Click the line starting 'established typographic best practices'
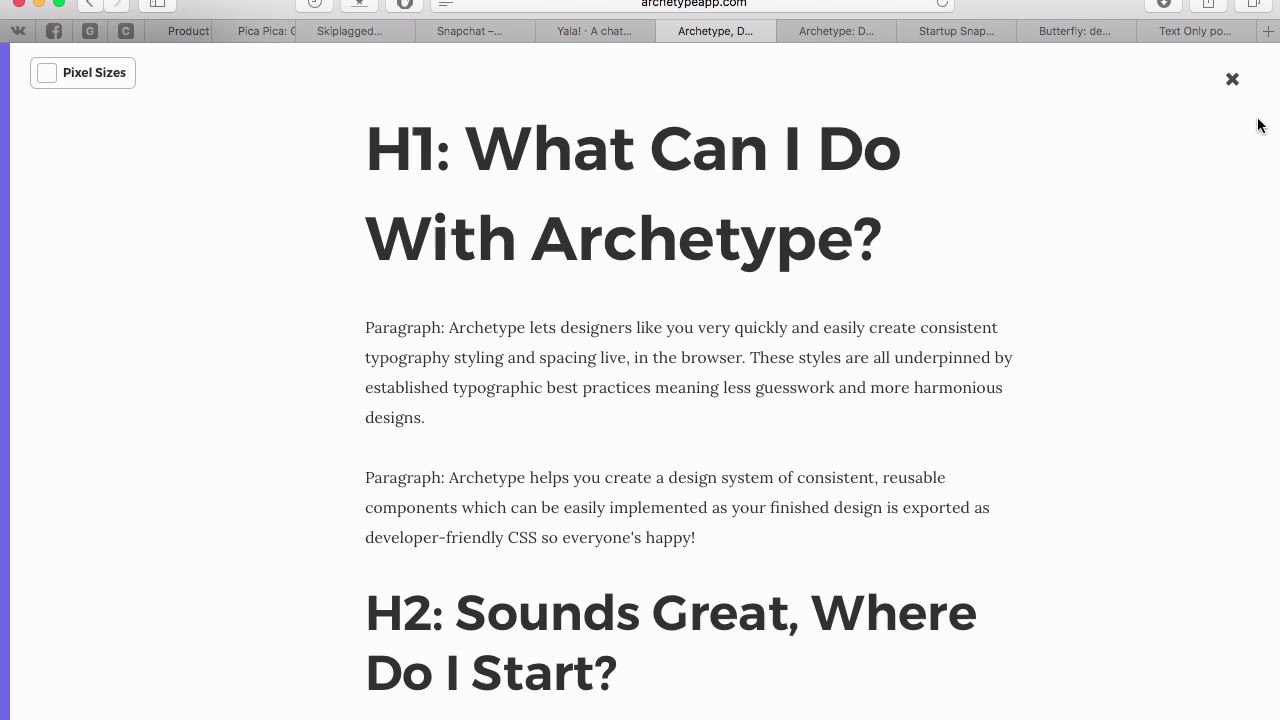The height and width of the screenshot is (720, 1280). pyautogui.click(x=683, y=388)
